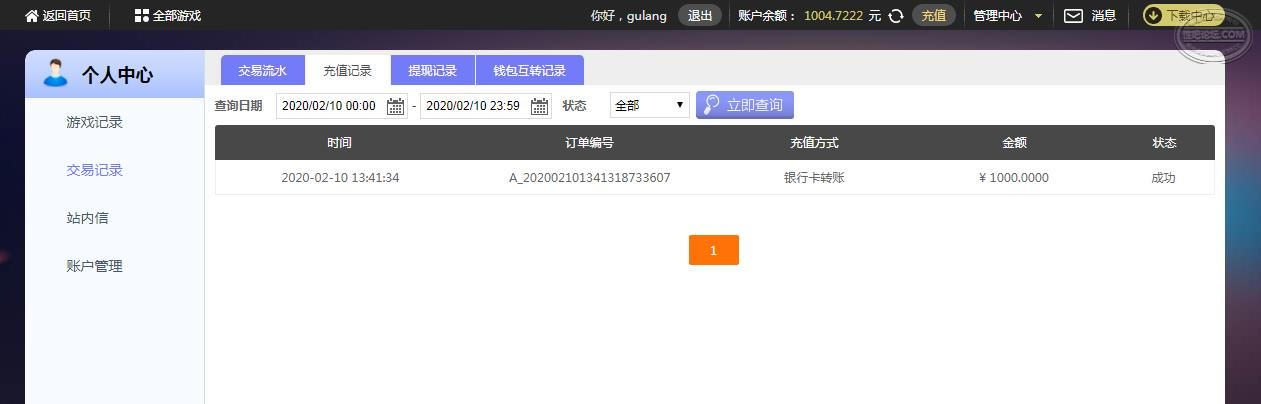Open the start date calendar icon
Screen dimensions: 1261x404
pos(395,106)
